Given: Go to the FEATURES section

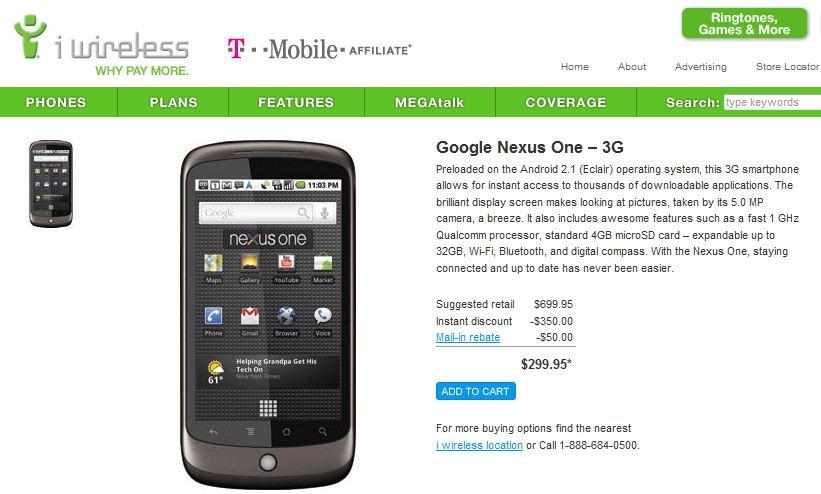Looking at the screenshot, I should tap(296, 102).
